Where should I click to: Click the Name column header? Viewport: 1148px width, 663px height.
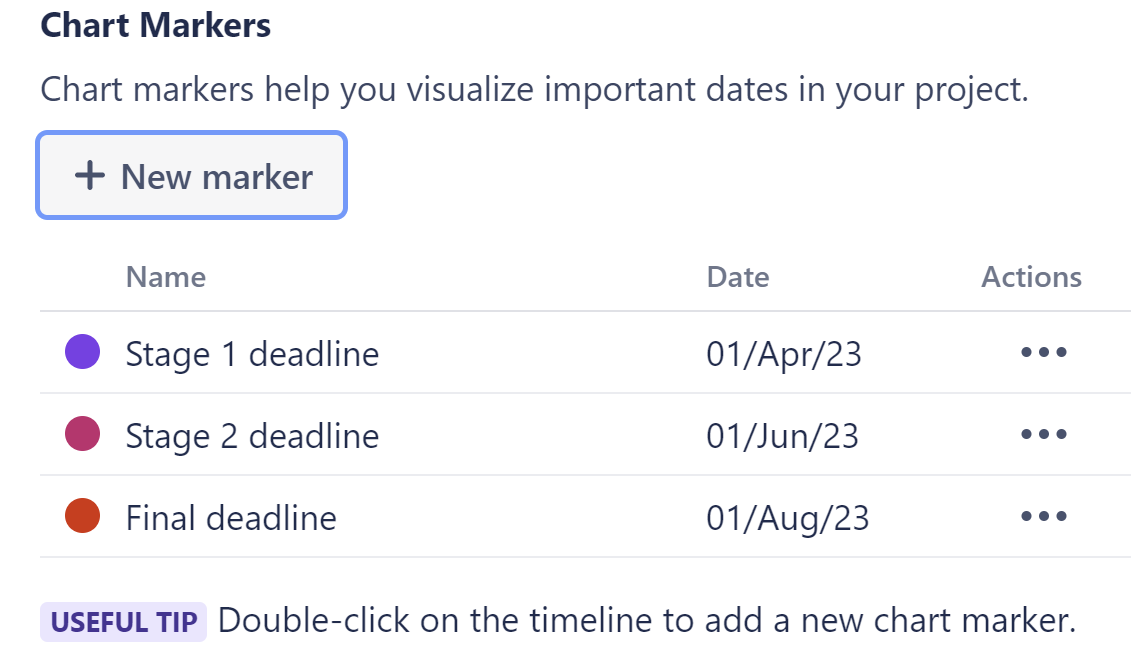166,277
